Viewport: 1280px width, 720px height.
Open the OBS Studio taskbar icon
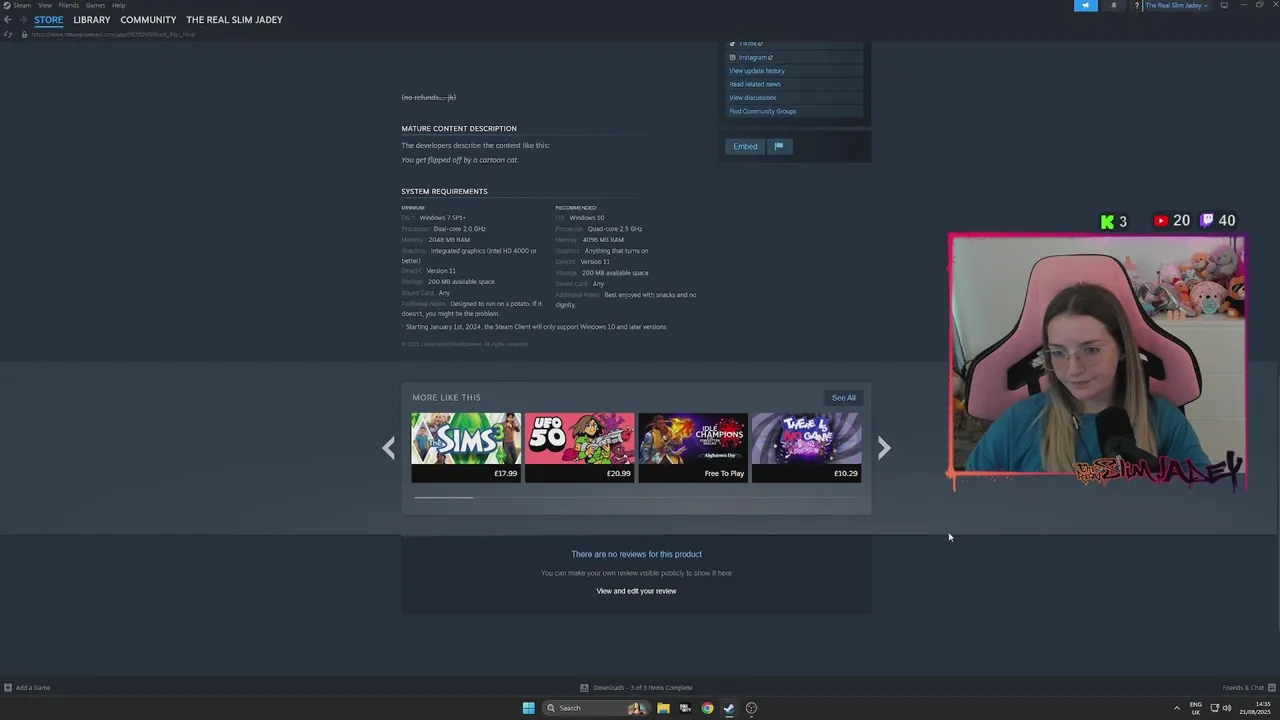(751, 708)
